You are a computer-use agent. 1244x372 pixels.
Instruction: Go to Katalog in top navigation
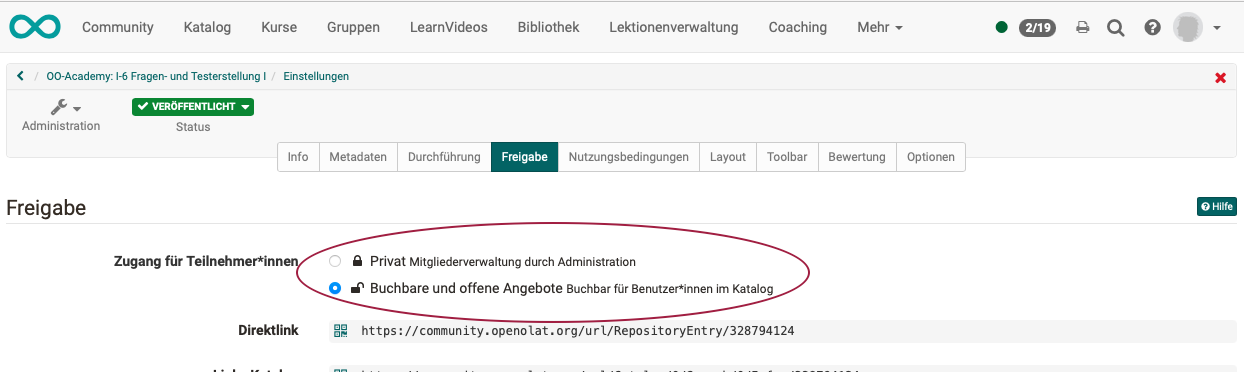(207, 27)
